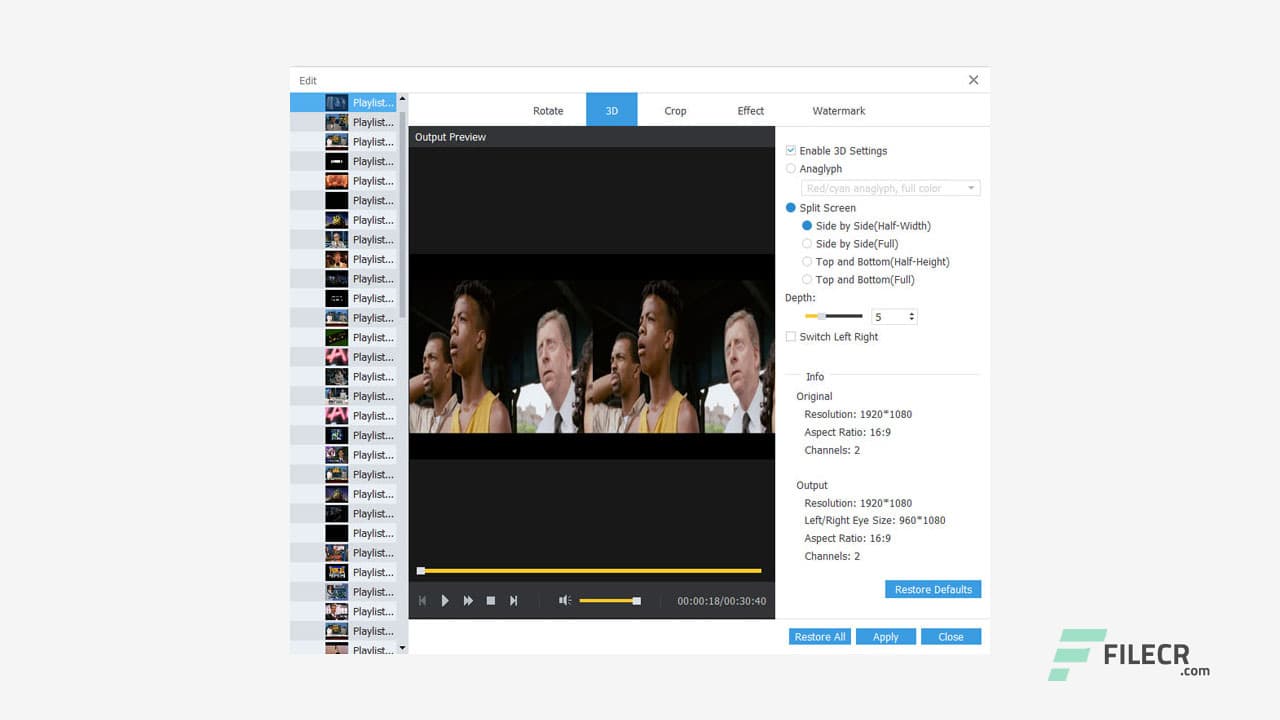The image size is (1280, 720).
Task: Switch to the Watermark tab
Action: [838, 110]
